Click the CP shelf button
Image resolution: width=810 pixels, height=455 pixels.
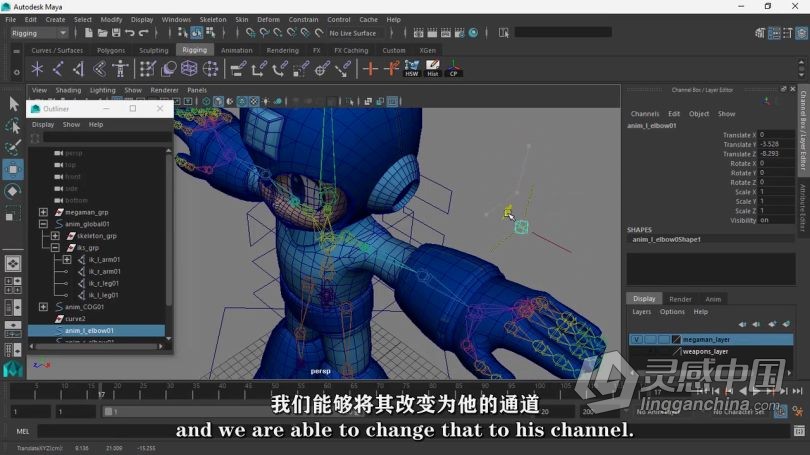click(454, 68)
